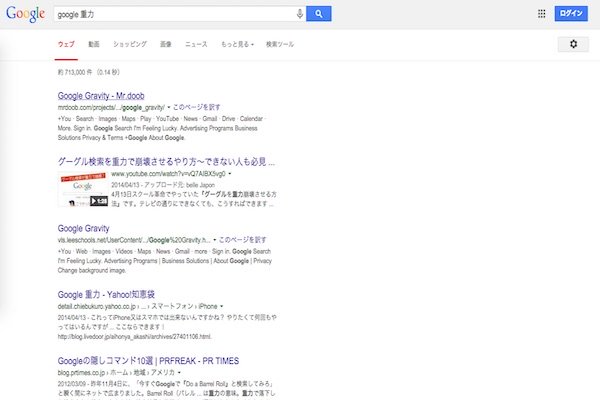Click the Google logo

click(x=26, y=14)
